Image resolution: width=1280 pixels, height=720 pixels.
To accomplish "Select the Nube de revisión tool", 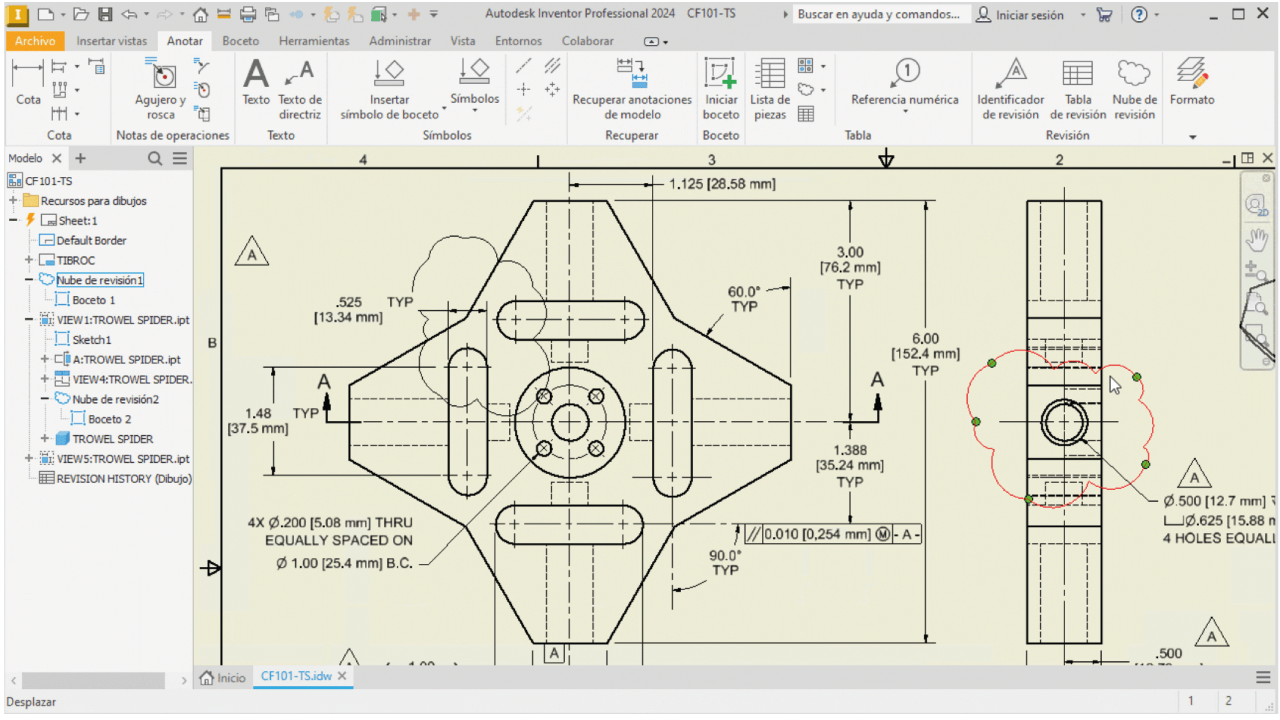I will (x=1134, y=88).
